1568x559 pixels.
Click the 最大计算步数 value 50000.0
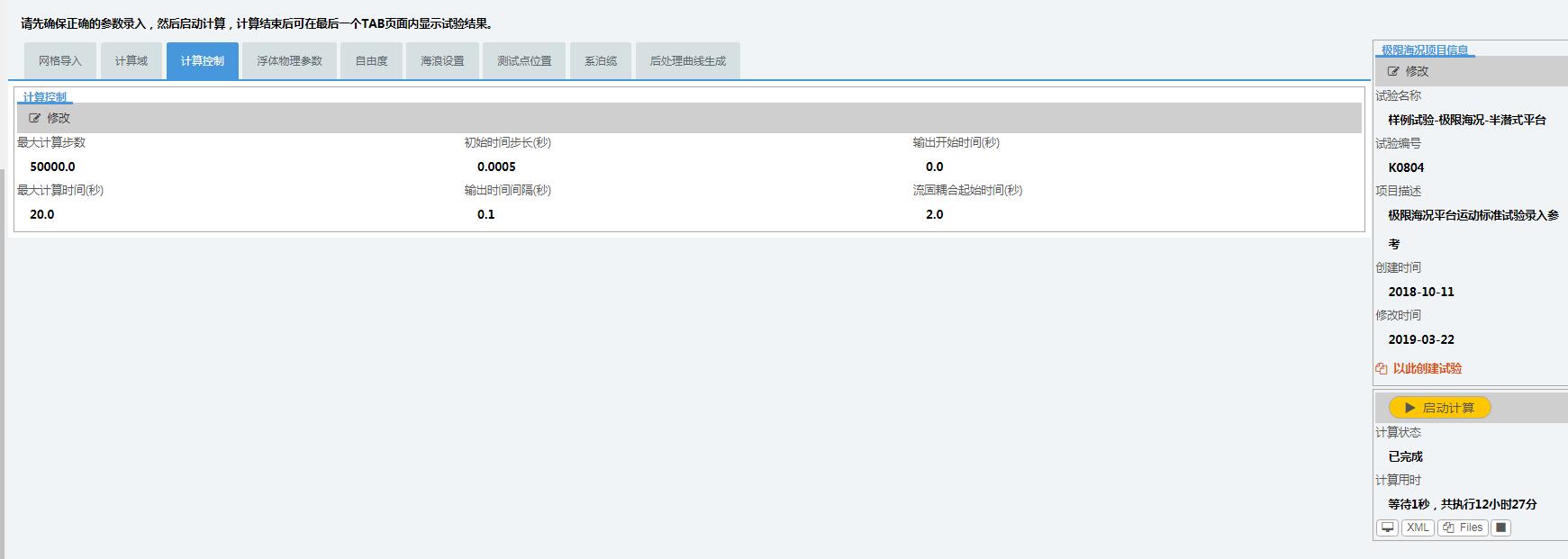(x=52, y=167)
